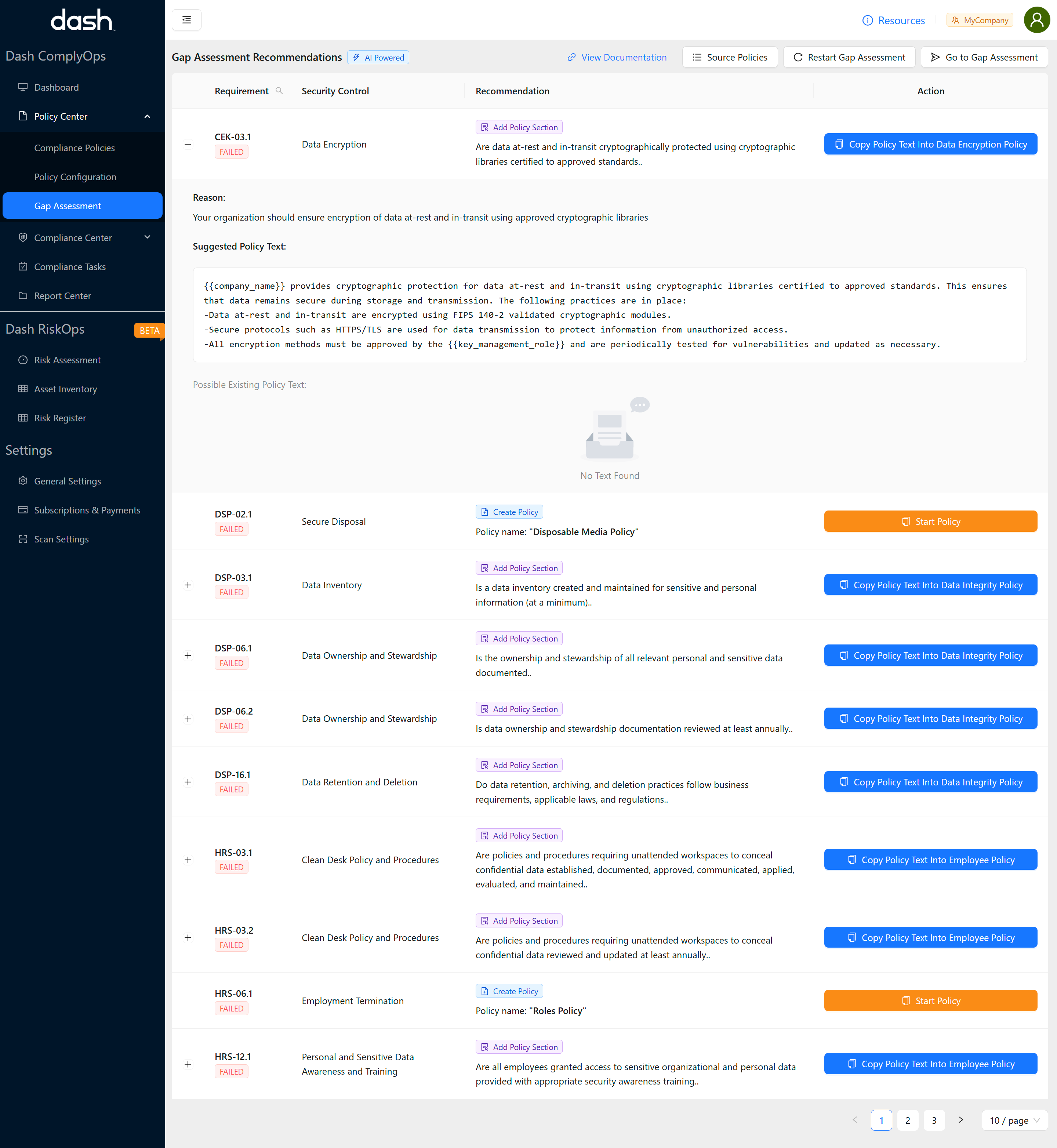
Task: Open the user avatar icon at top right
Action: coord(1036,19)
